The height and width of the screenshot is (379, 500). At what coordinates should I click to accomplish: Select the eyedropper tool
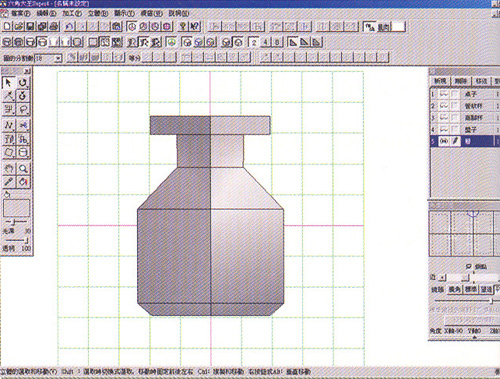point(9,182)
